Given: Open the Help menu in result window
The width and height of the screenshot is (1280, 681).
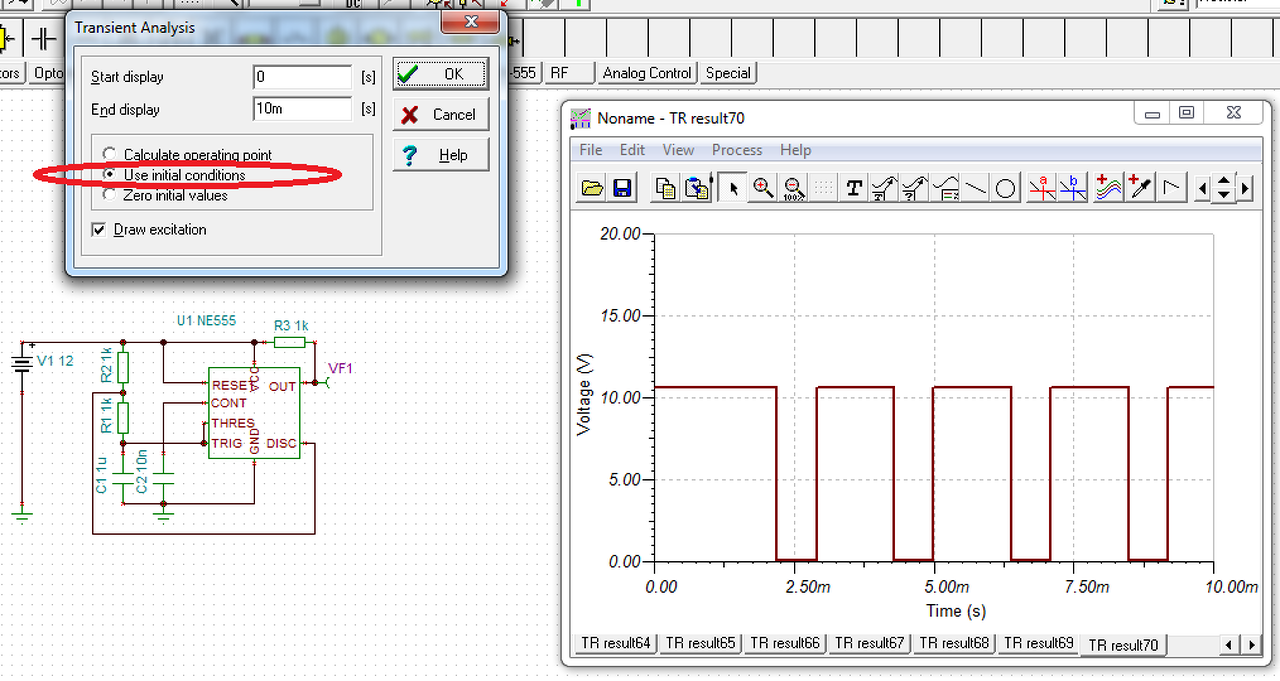Looking at the screenshot, I should (x=796, y=150).
